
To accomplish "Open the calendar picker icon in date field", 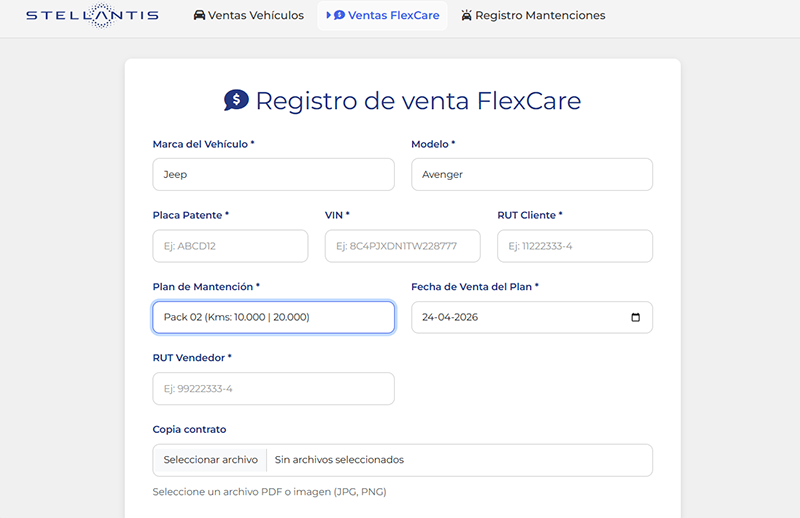I will [x=636, y=318].
